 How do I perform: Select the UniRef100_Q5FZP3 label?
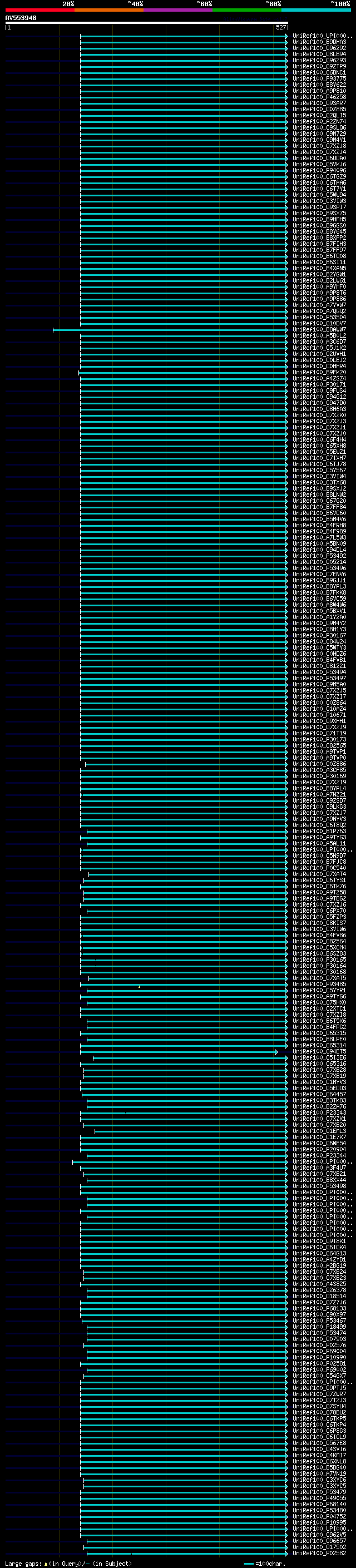click(319, 917)
